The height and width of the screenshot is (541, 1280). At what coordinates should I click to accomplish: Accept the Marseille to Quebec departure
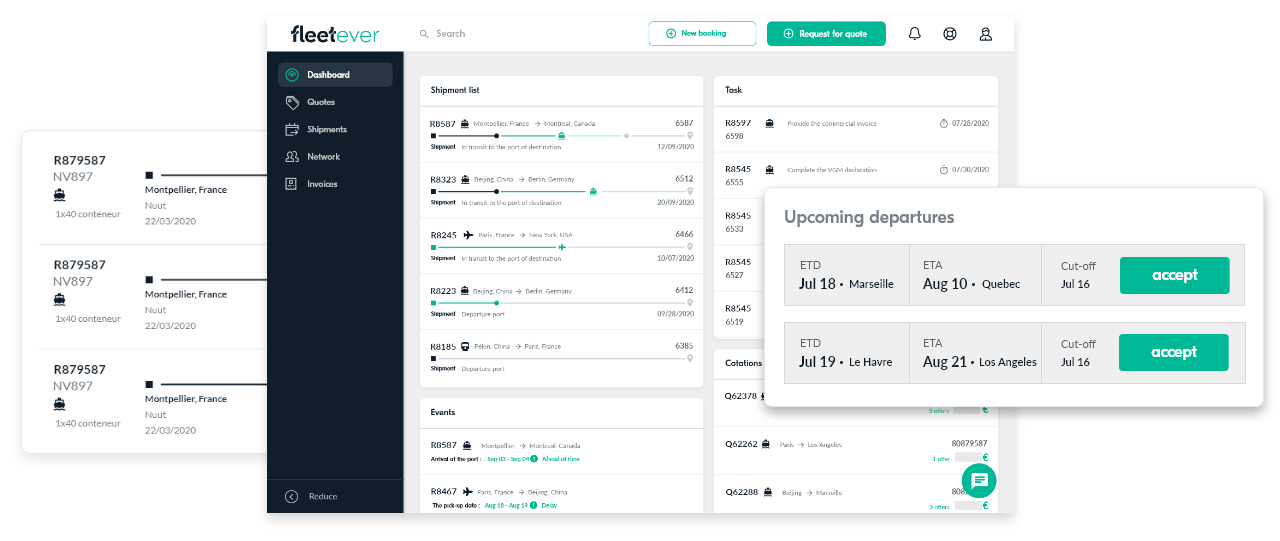(1174, 275)
